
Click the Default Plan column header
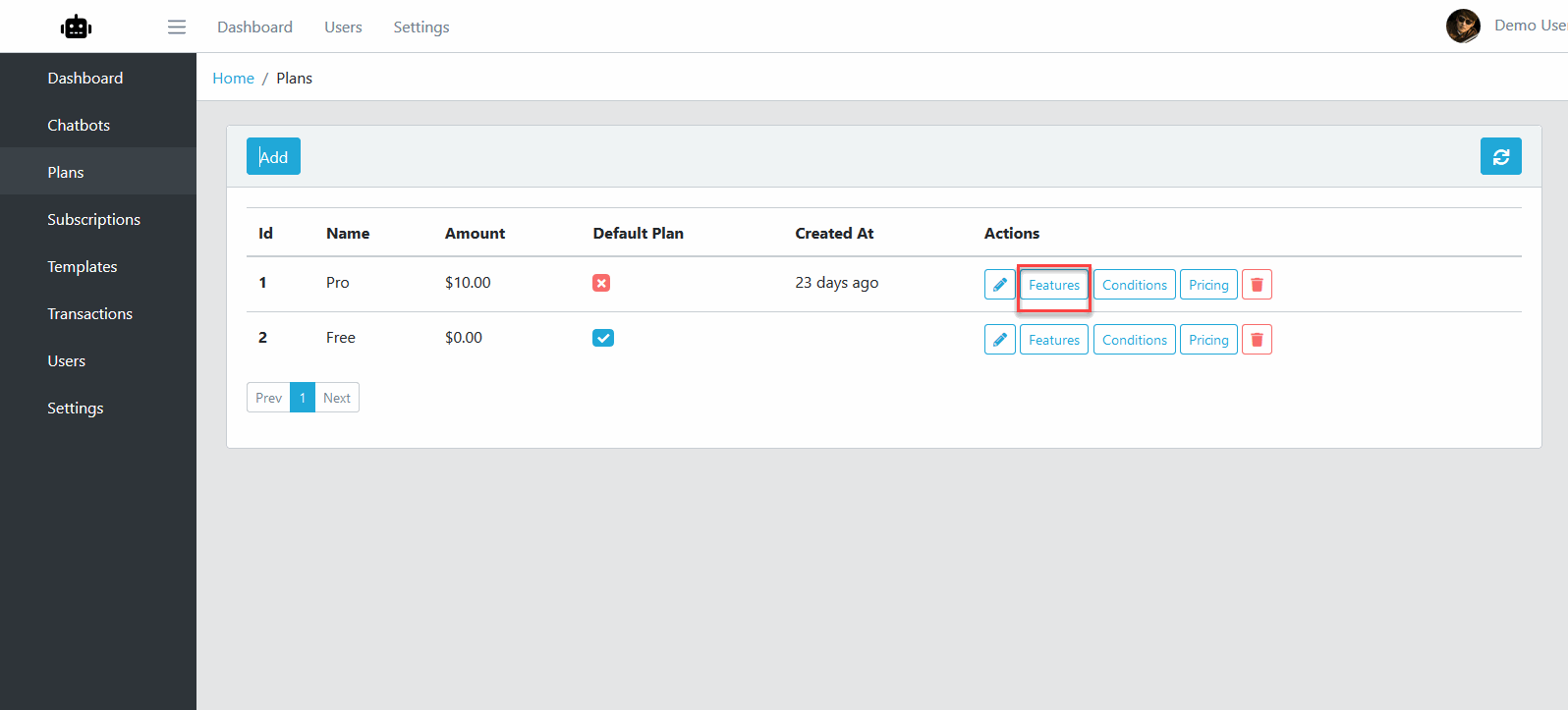point(638,233)
